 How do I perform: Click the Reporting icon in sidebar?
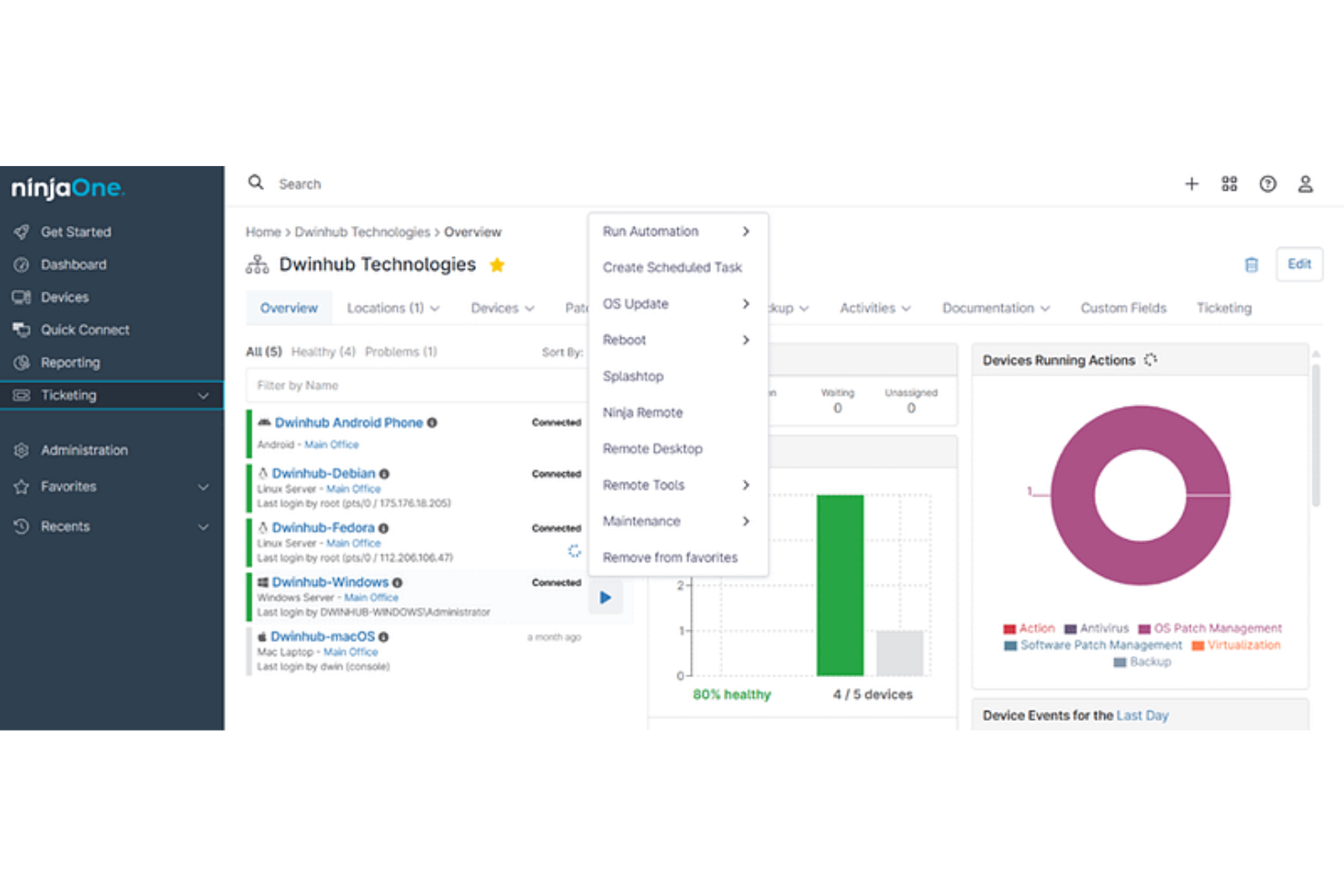click(22, 362)
